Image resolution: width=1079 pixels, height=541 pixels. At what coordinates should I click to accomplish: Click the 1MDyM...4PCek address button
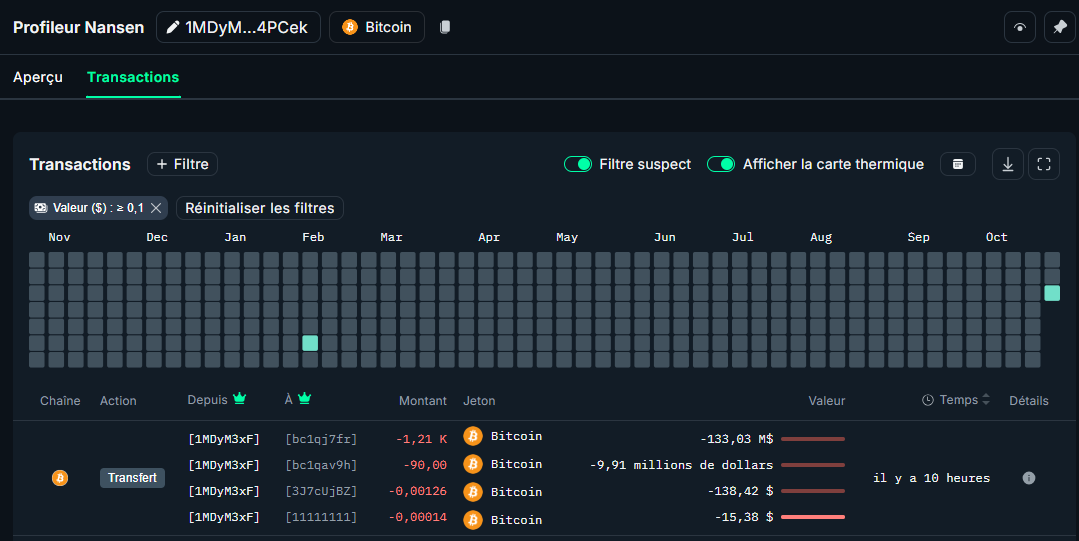pos(238,27)
